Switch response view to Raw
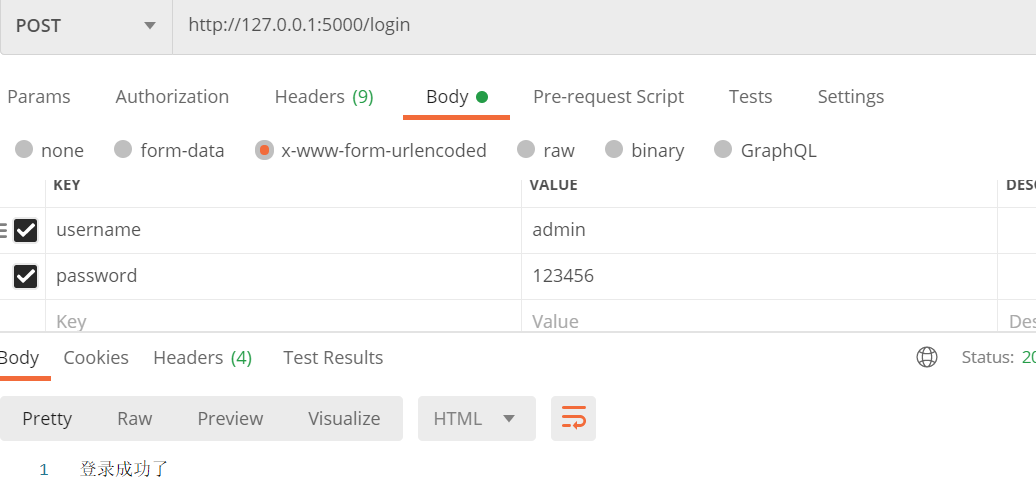The height and width of the screenshot is (504, 1036). [x=135, y=418]
